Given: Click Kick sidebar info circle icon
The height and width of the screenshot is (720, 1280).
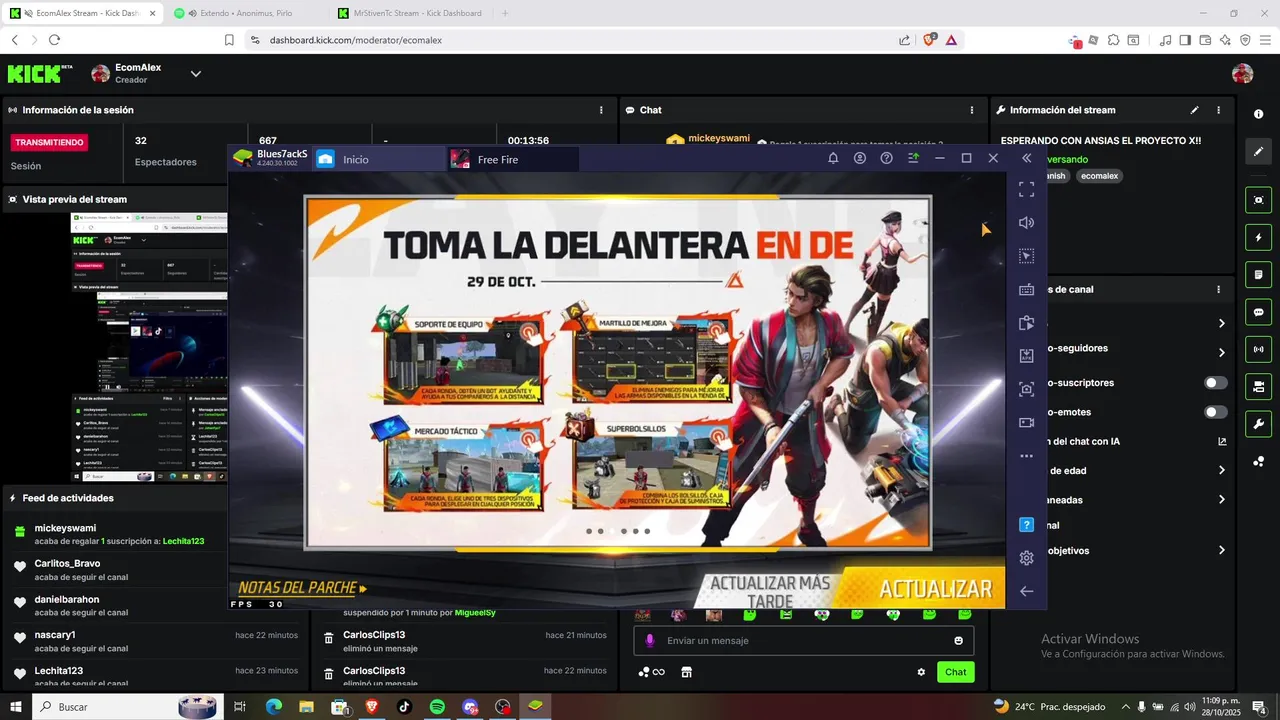Looking at the screenshot, I should (x=1258, y=114).
